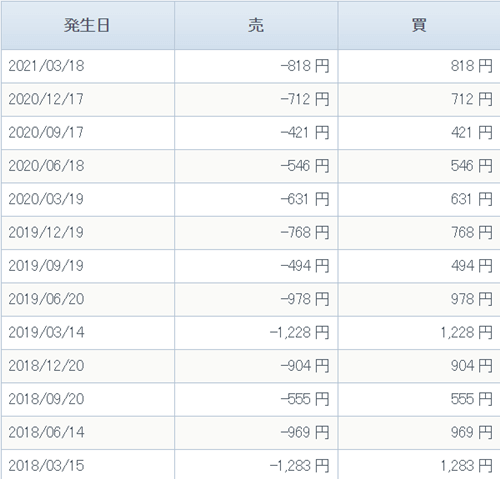The height and width of the screenshot is (479, 500).
Task: Click the 売 column header
Action: 256,25
